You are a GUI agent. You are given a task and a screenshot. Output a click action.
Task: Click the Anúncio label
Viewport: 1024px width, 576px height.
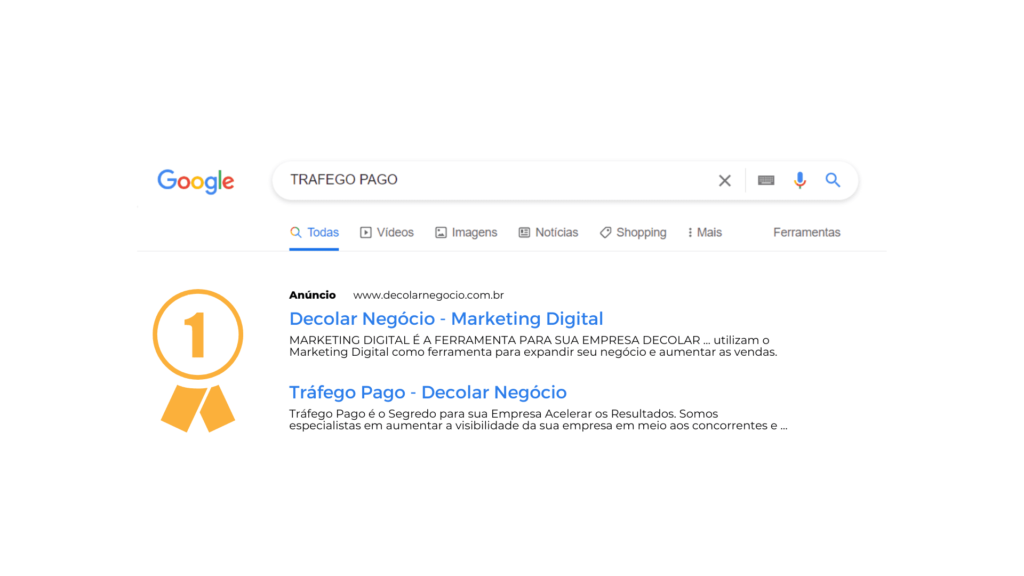click(312, 295)
